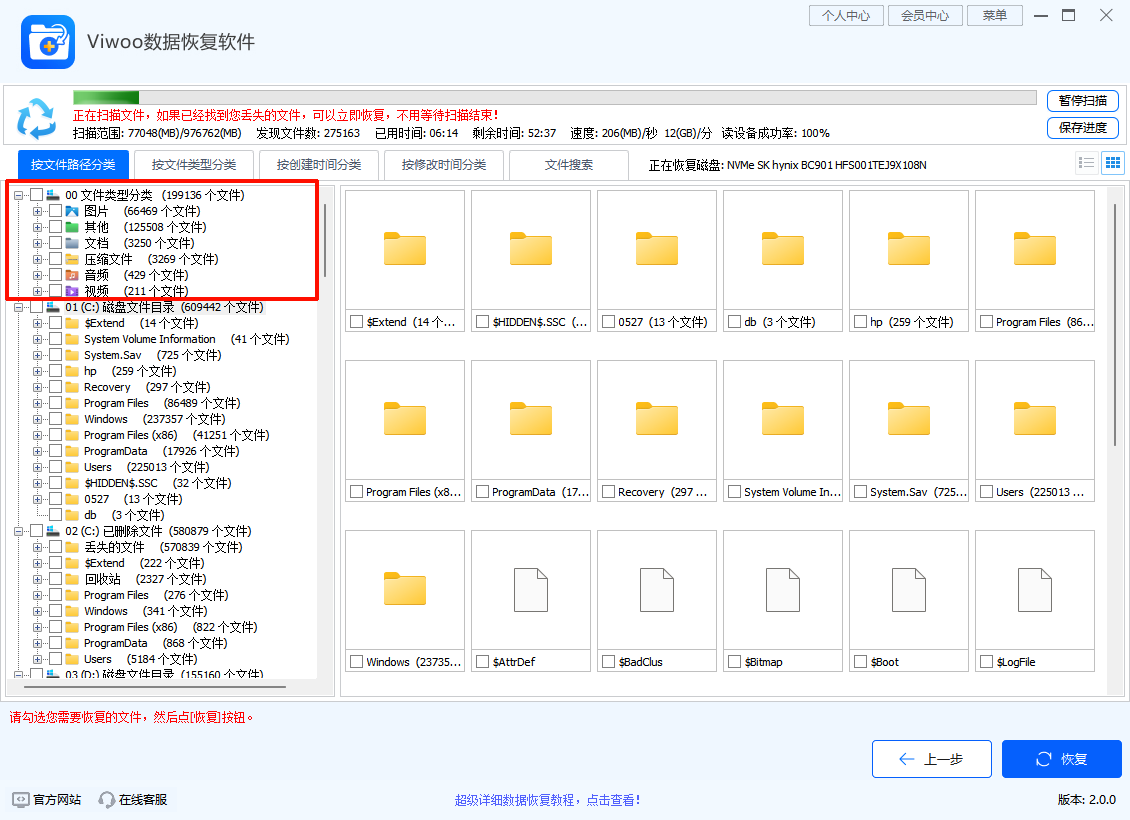Click the 图片 category icon in tree
Viewport: 1130px width, 820px height.
tap(70, 211)
